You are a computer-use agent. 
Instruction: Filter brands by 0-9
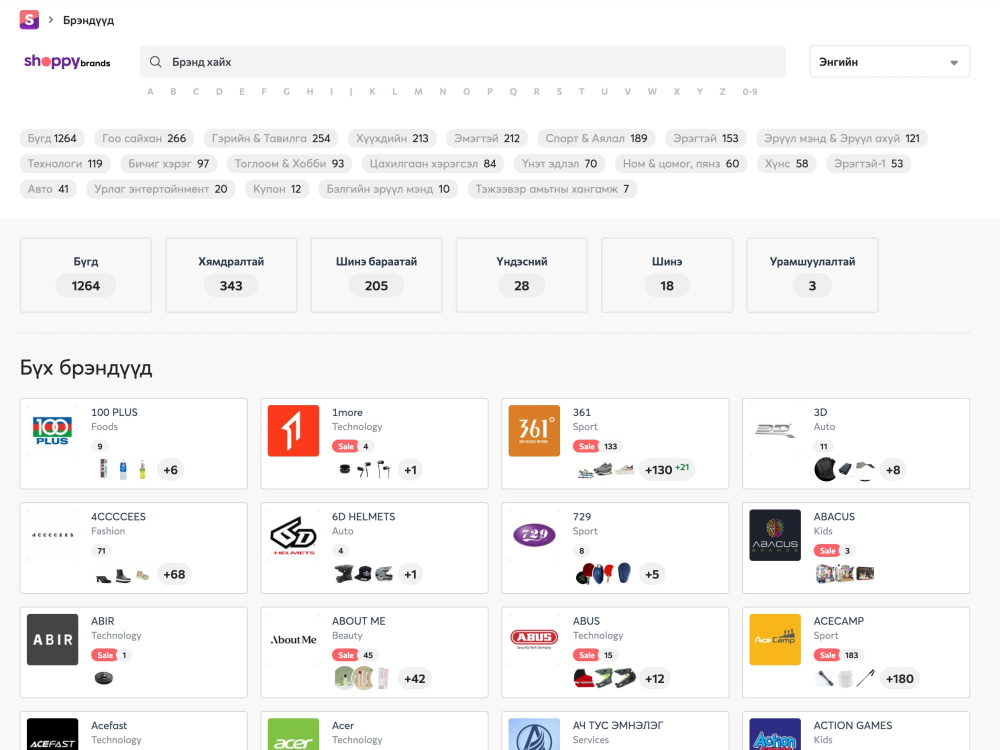(x=750, y=92)
